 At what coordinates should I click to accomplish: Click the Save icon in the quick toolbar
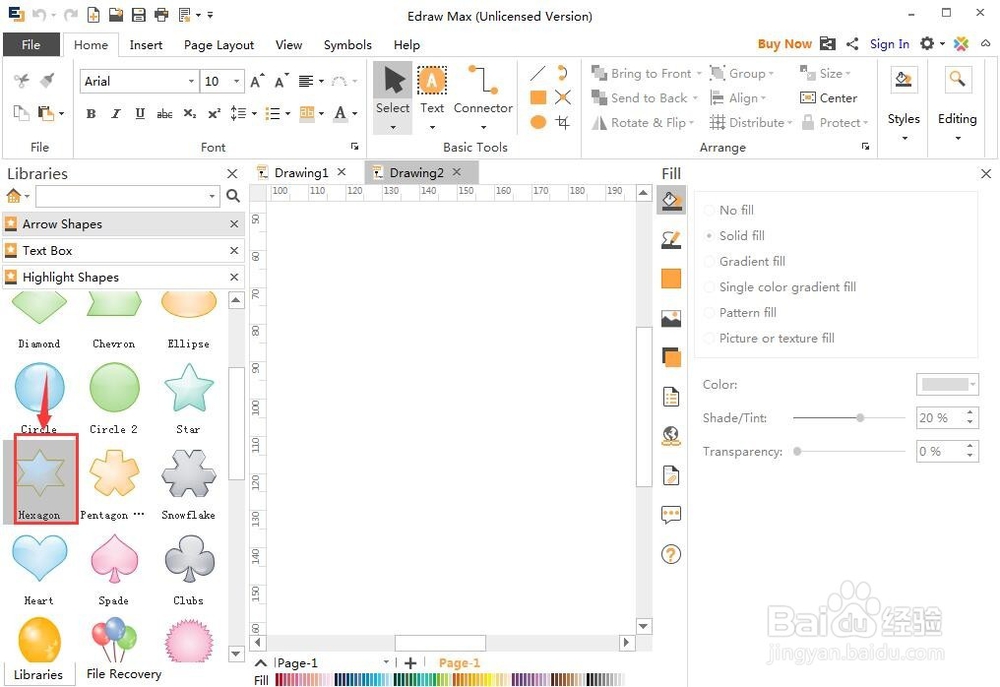[x=138, y=15]
